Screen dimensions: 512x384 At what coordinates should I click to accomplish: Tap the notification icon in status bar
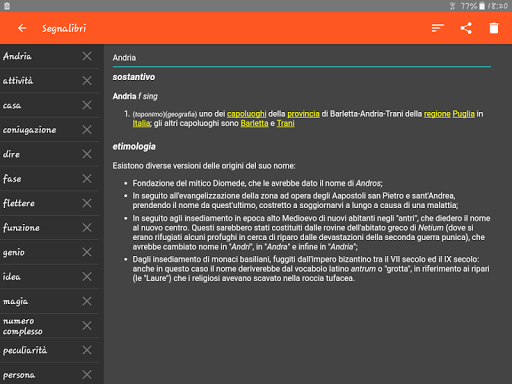[x=7, y=6]
